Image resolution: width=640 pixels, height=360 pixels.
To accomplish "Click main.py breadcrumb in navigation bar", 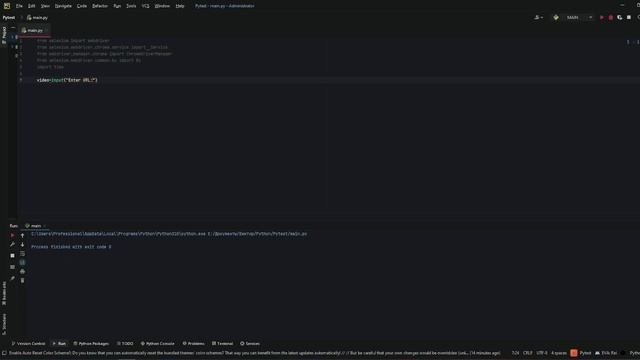I will click(x=38, y=18).
